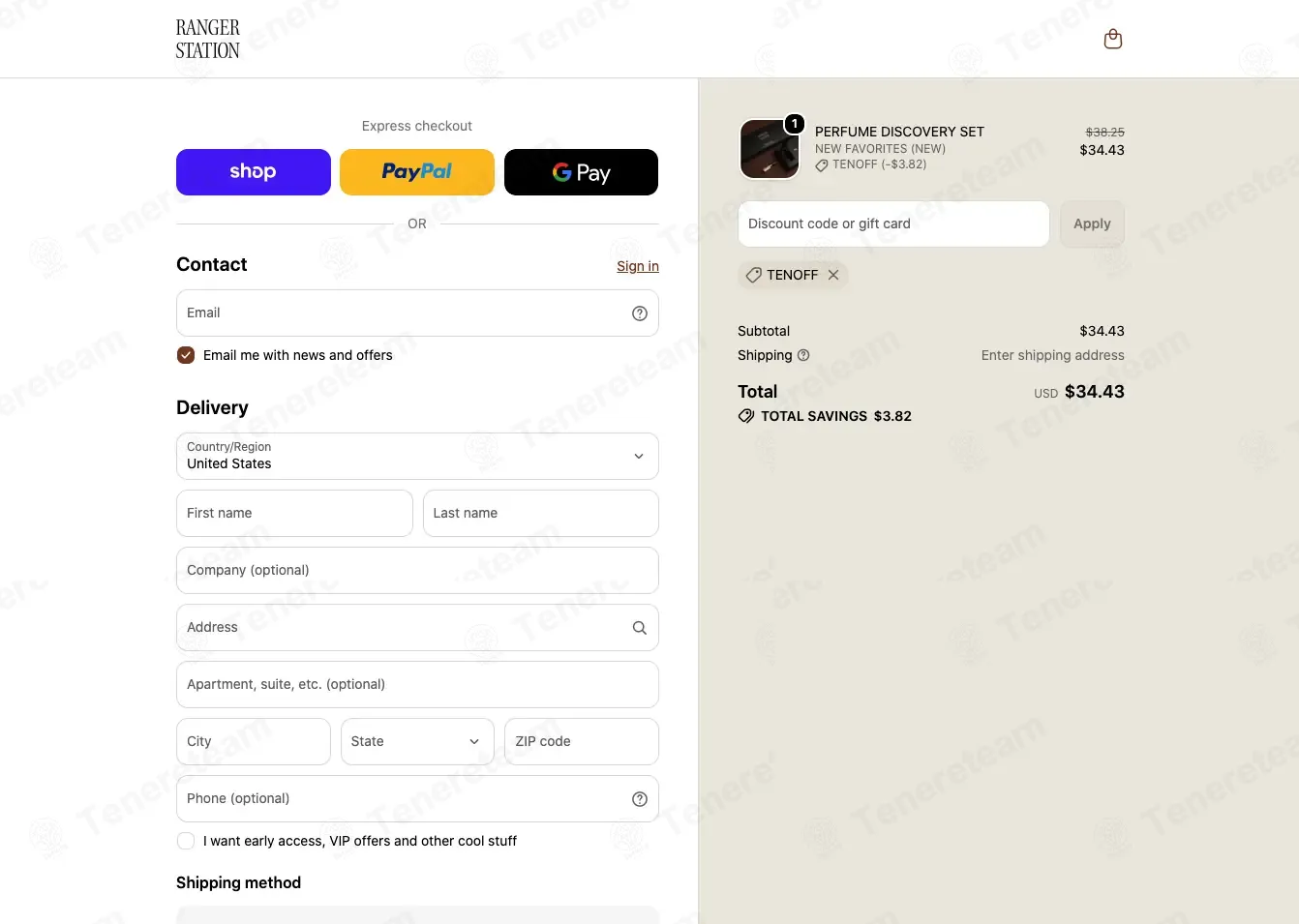Viewport: 1299px width, 924px height.
Task: Focus Apartment, suite, etc. field
Action: tap(417, 684)
